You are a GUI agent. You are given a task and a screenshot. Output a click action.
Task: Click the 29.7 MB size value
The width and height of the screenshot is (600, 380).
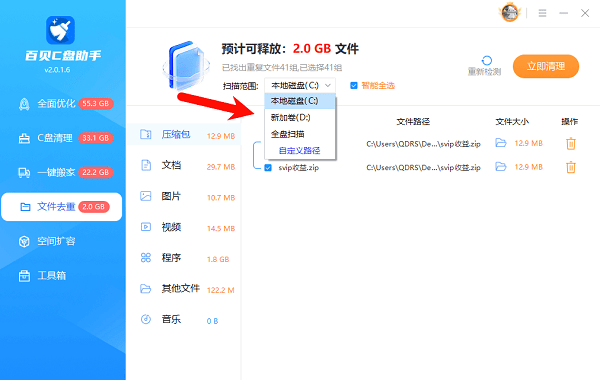click(221, 167)
